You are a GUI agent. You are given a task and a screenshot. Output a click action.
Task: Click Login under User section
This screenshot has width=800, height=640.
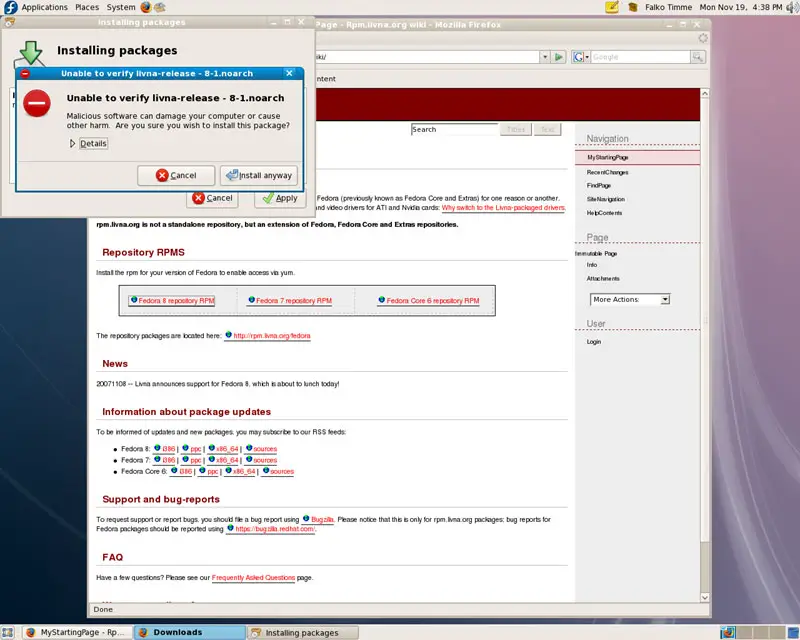[x=593, y=342]
